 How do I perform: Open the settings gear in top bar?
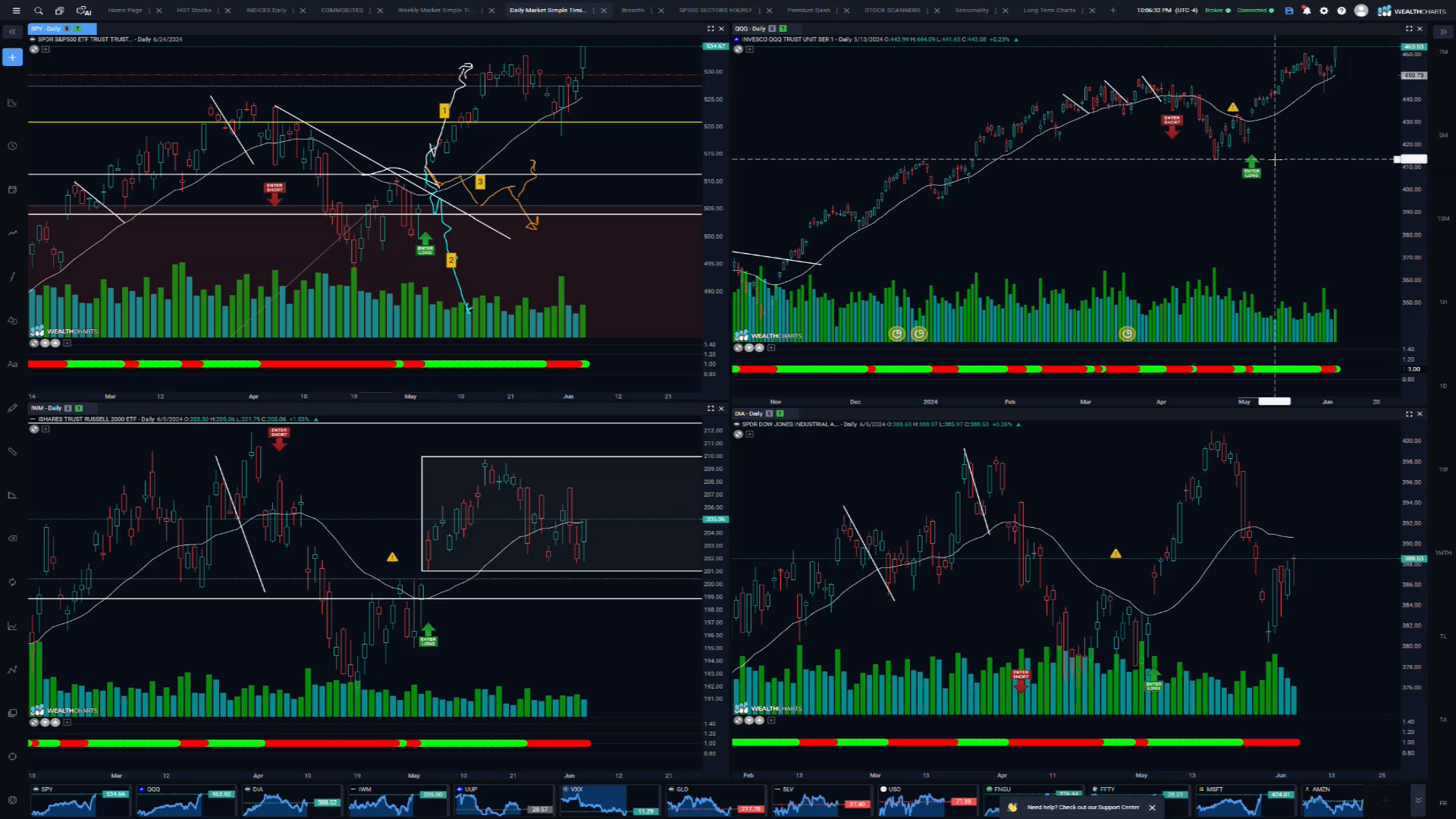coord(1324,11)
